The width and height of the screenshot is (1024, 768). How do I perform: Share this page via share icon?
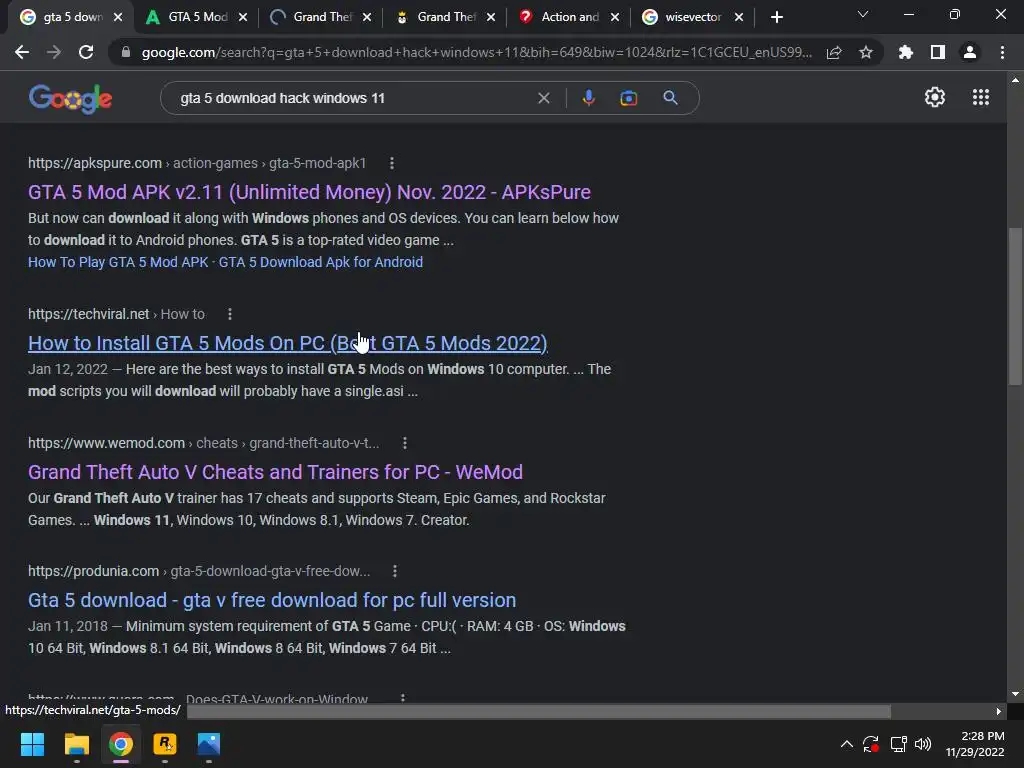[833, 52]
